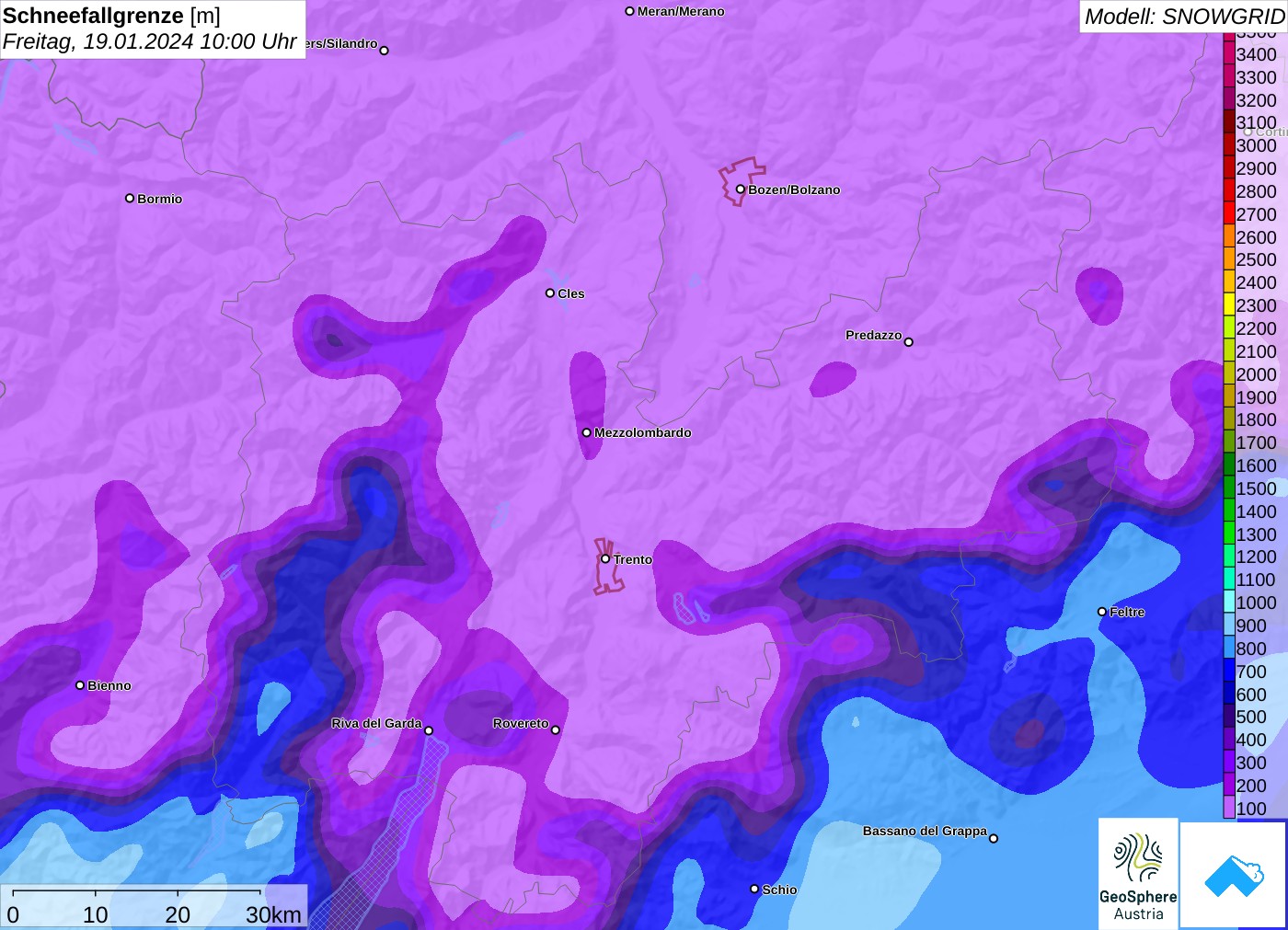Click the 600 legend value
The height and width of the screenshot is (930, 1288).
pyautogui.click(x=1251, y=695)
